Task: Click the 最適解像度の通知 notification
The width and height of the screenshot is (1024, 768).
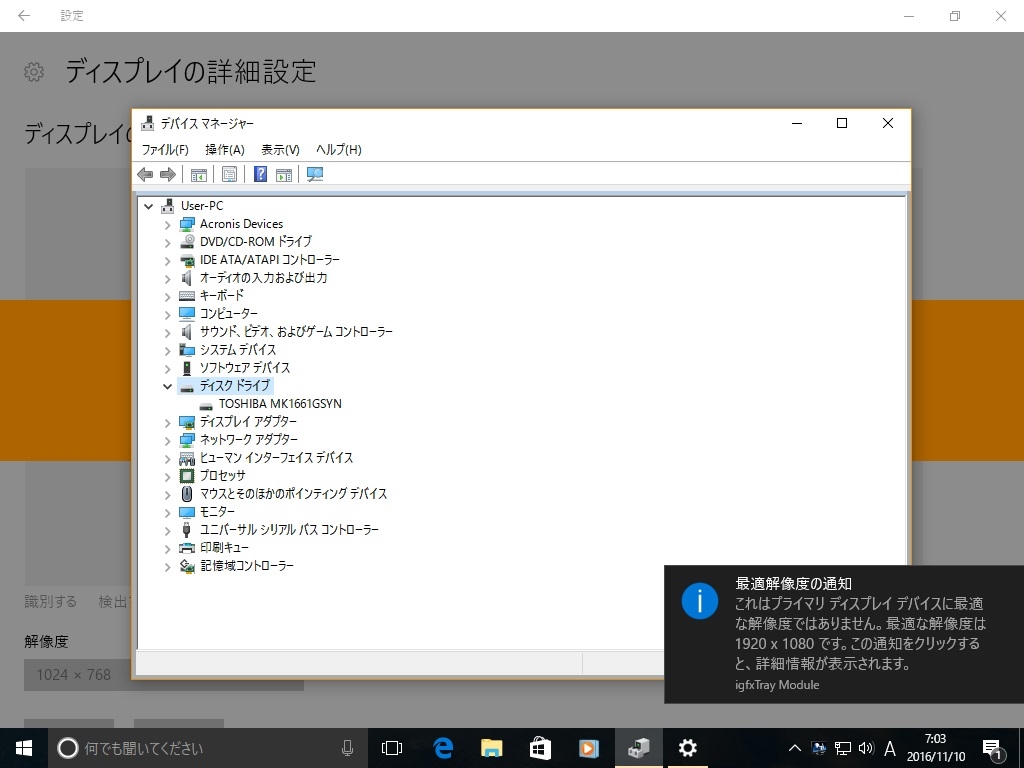Action: [844, 634]
